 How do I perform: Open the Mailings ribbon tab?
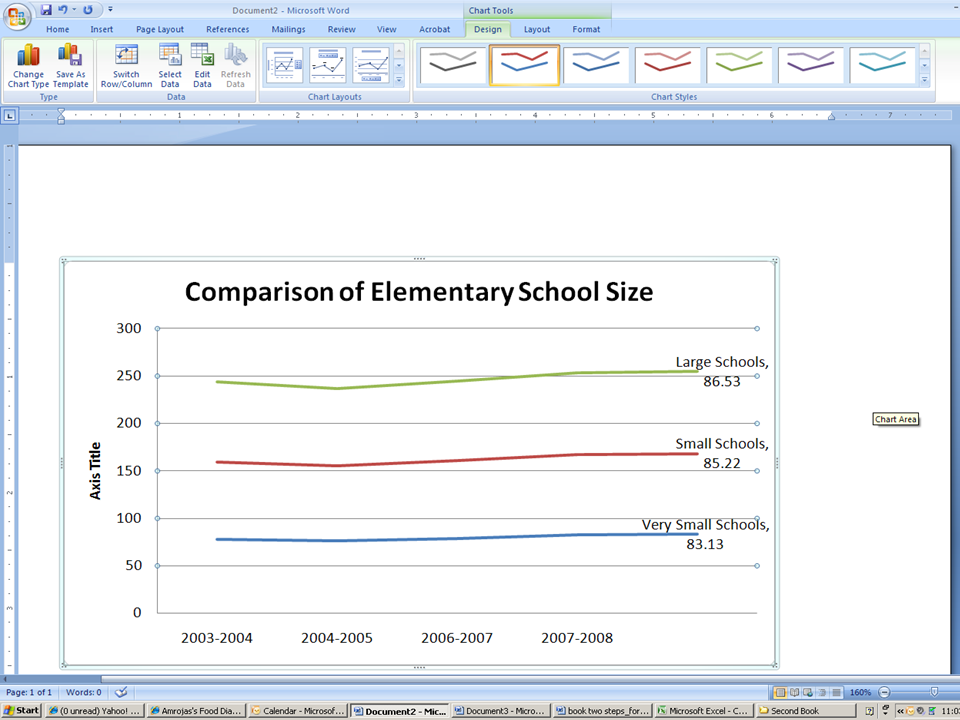[x=288, y=29]
